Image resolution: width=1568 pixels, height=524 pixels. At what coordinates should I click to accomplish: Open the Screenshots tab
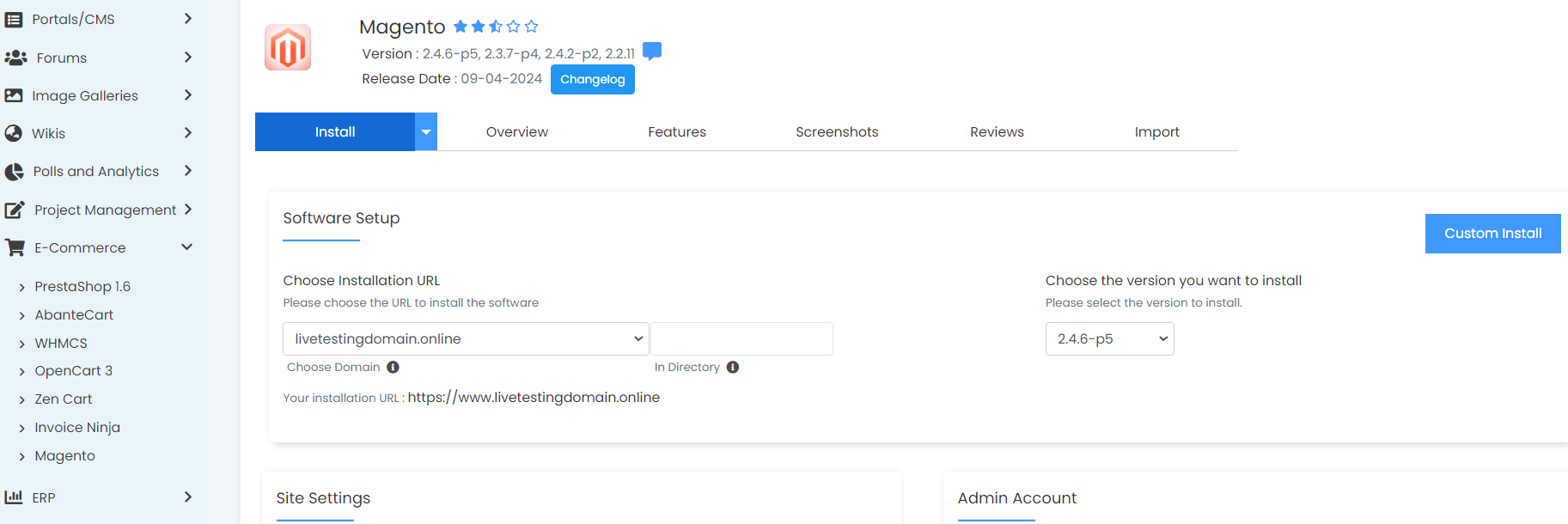tap(837, 132)
